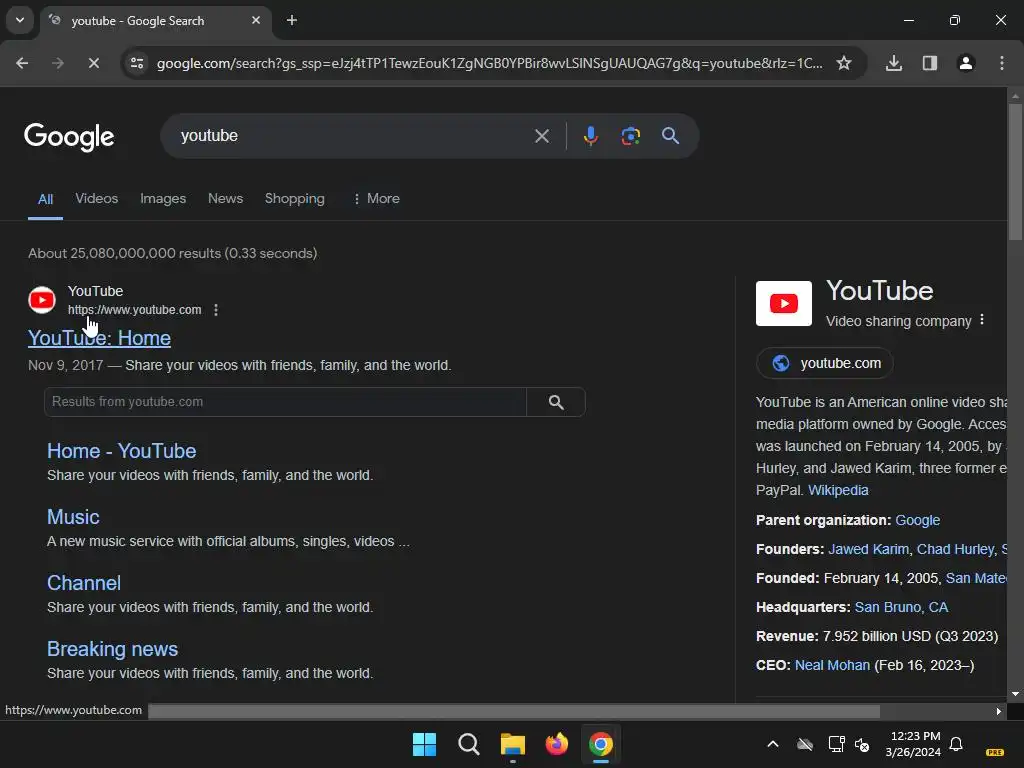The image size is (1024, 768).
Task: Visit youtube.com from knowledge panel button
Action: [825, 363]
